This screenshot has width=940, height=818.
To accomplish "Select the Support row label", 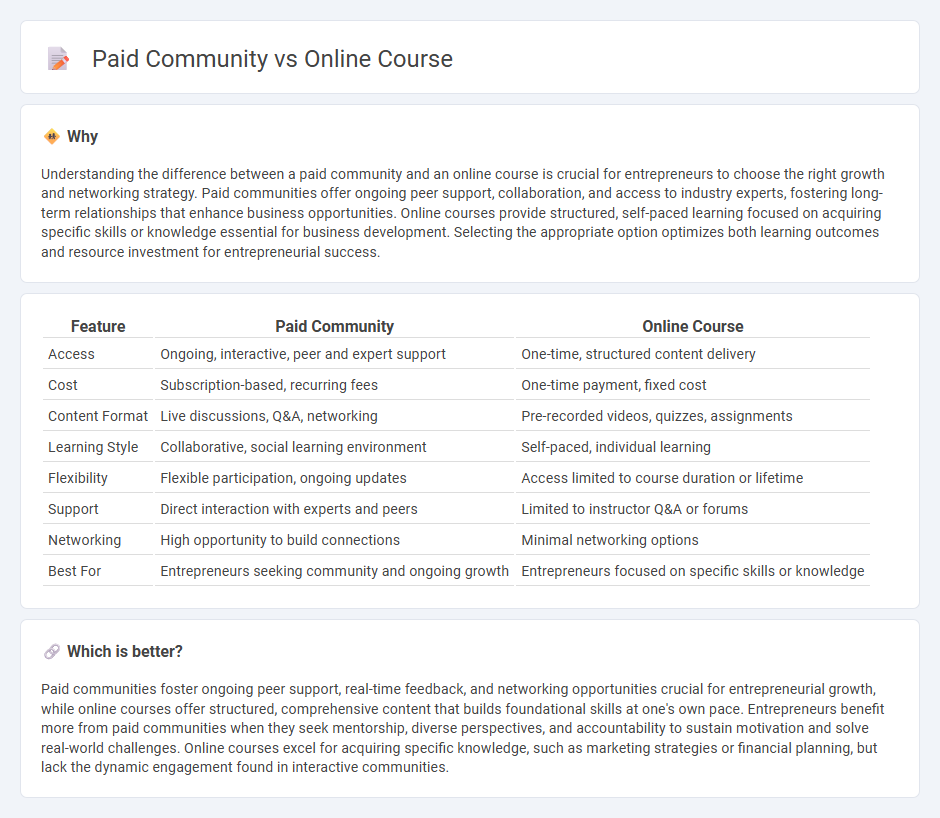I will click(x=73, y=509).
